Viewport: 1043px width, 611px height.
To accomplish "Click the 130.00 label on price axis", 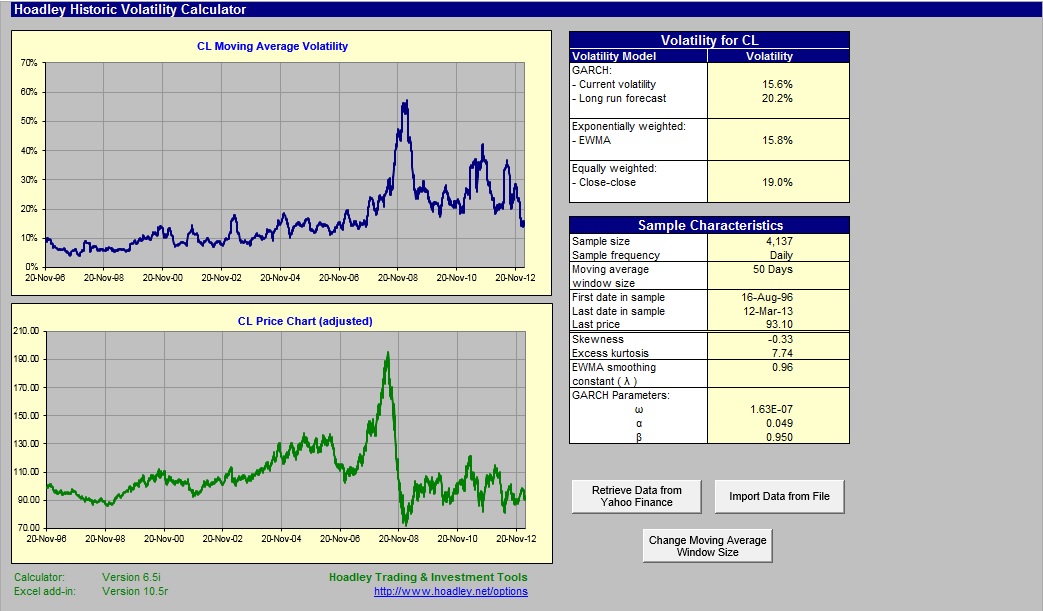I will click(x=27, y=443).
